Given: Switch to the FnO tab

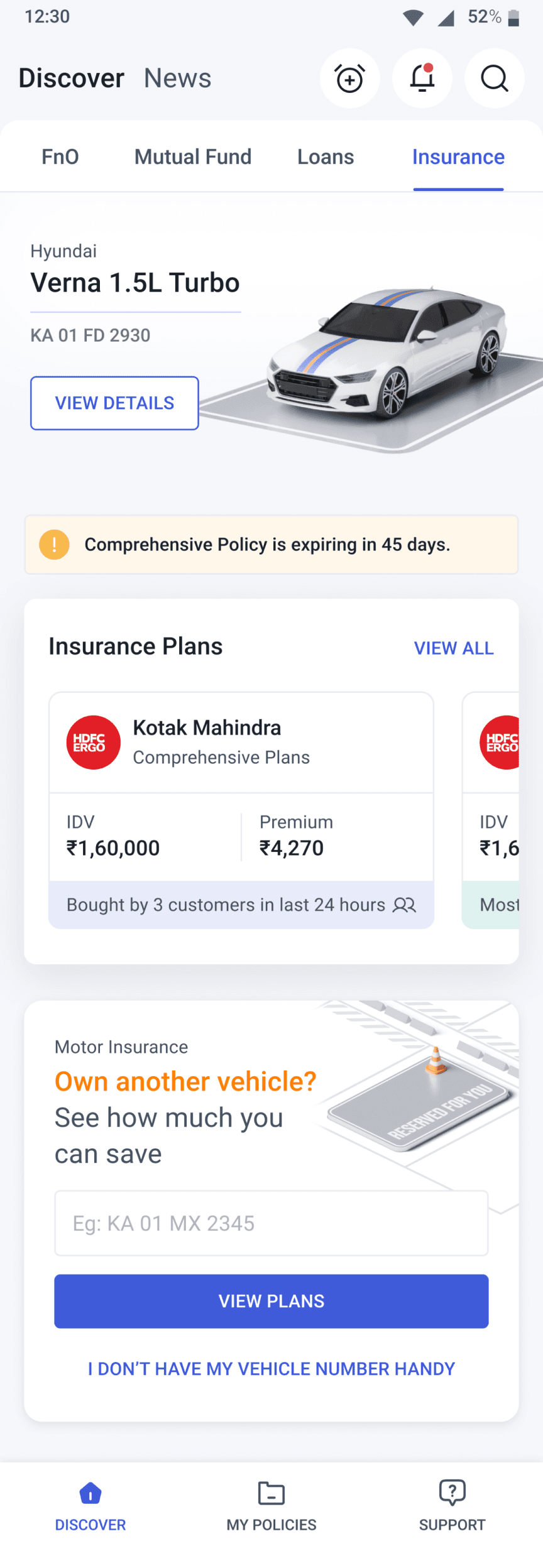Looking at the screenshot, I should coord(60,157).
